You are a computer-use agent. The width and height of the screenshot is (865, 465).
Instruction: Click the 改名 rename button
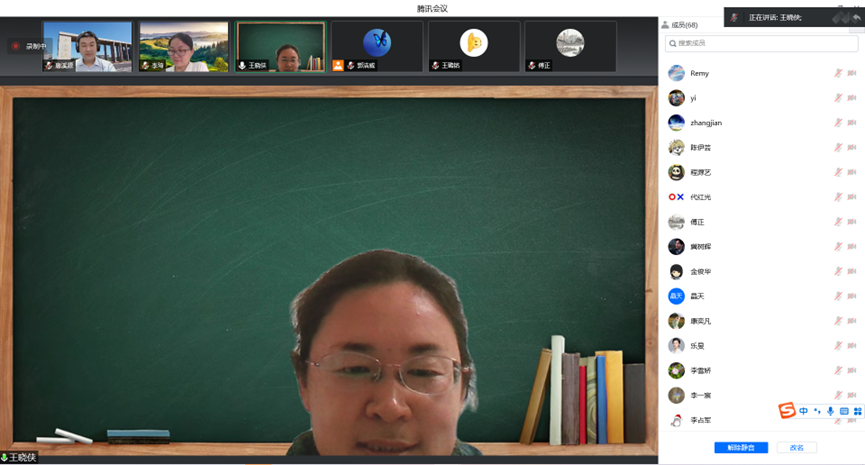pos(796,448)
